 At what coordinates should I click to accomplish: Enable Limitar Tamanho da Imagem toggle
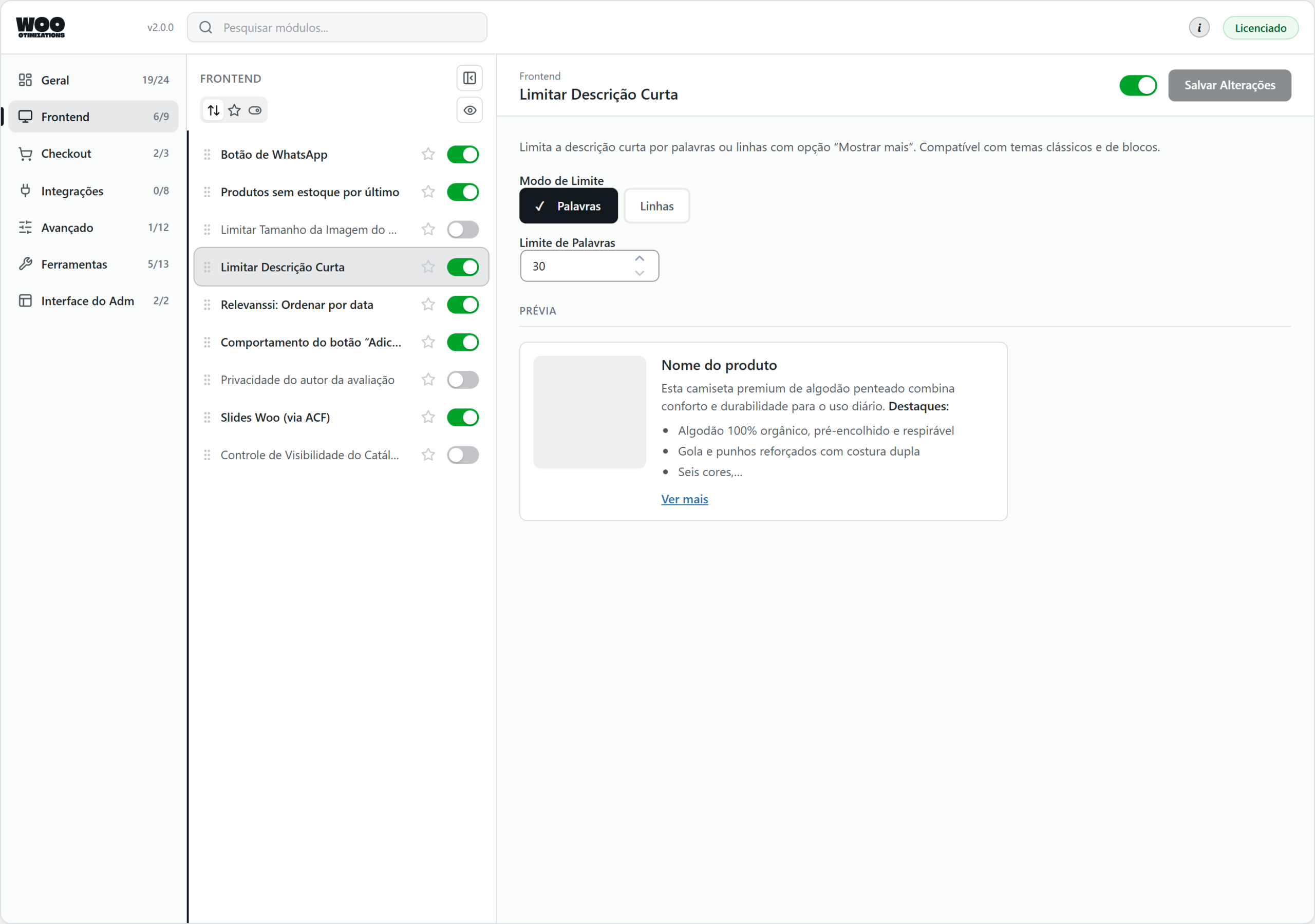463,230
